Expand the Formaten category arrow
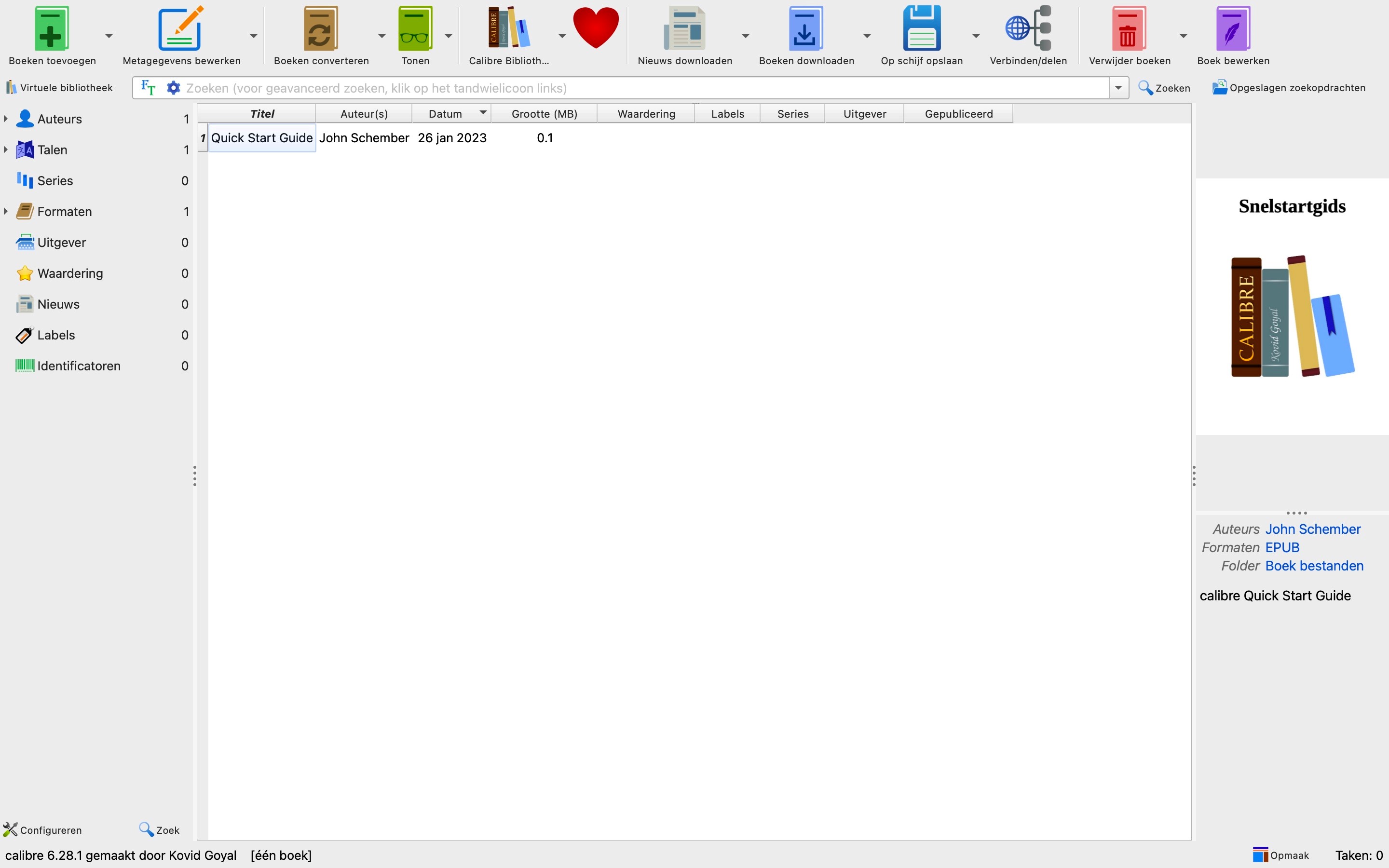This screenshot has width=1389, height=868. (x=6, y=211)
